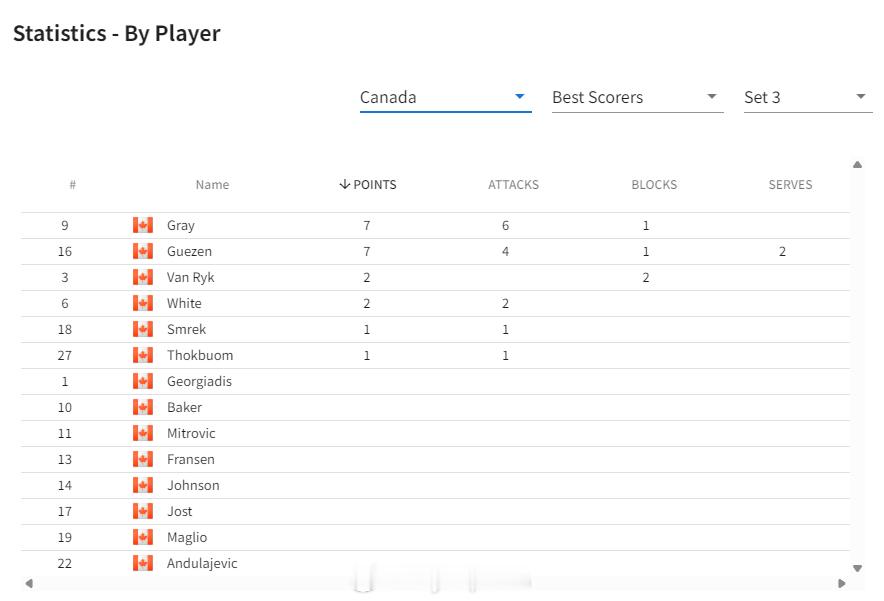Sort by ATTACKS column header
Image resolution: width=884 pixels, height=601 pixels.
click(x=513, y=185)
